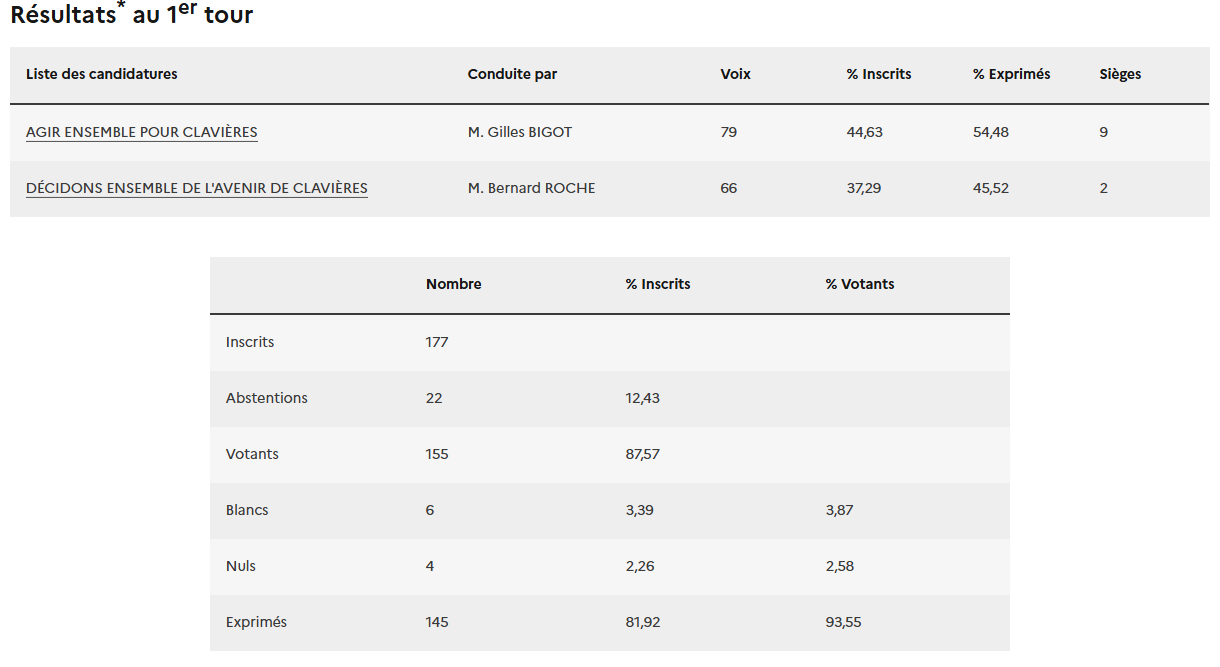
Task: Click the '% Exprimés' column header
Action: pos(1011,74)
